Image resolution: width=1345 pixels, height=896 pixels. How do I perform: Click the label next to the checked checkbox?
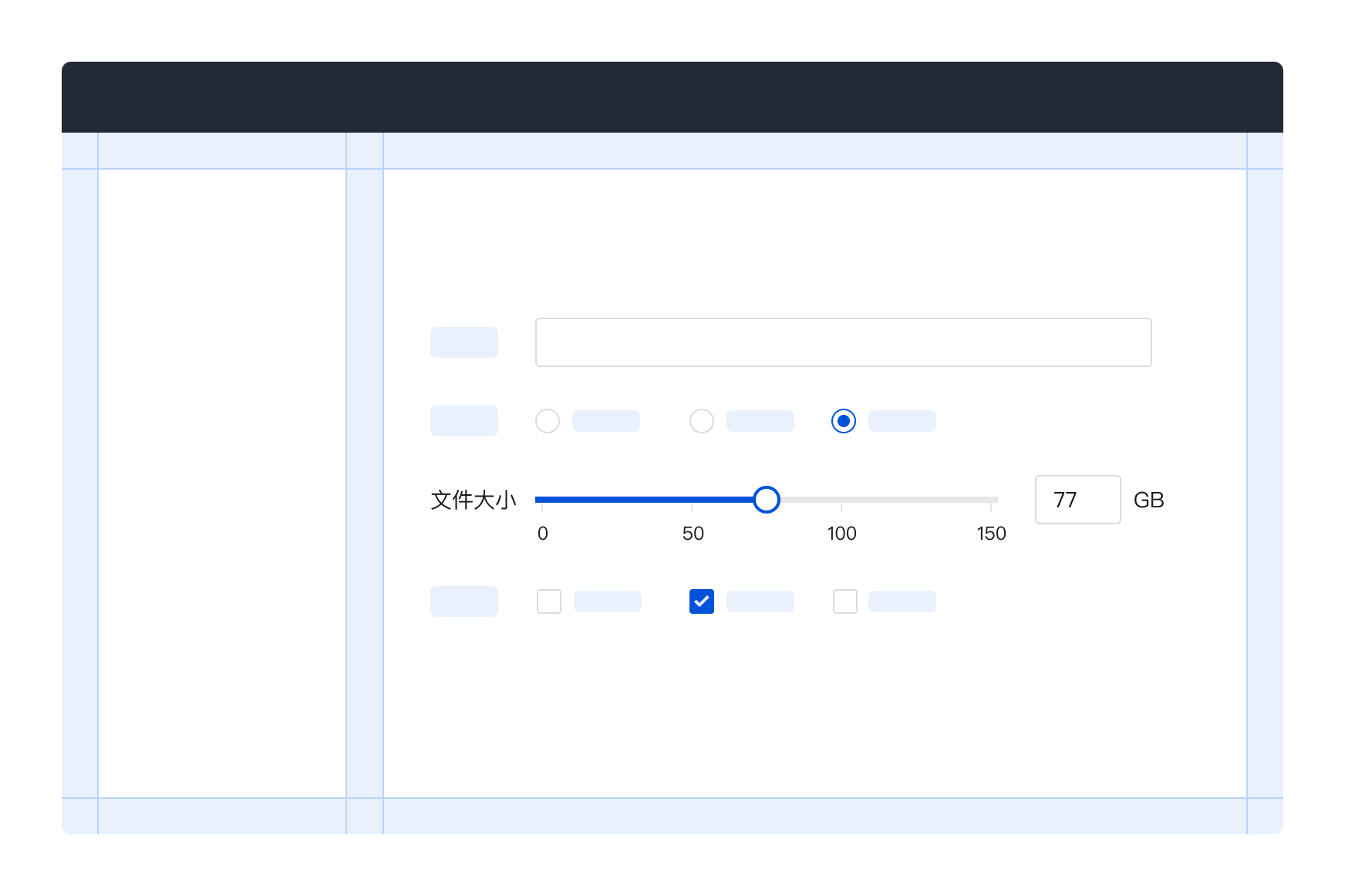click(760, 601)
